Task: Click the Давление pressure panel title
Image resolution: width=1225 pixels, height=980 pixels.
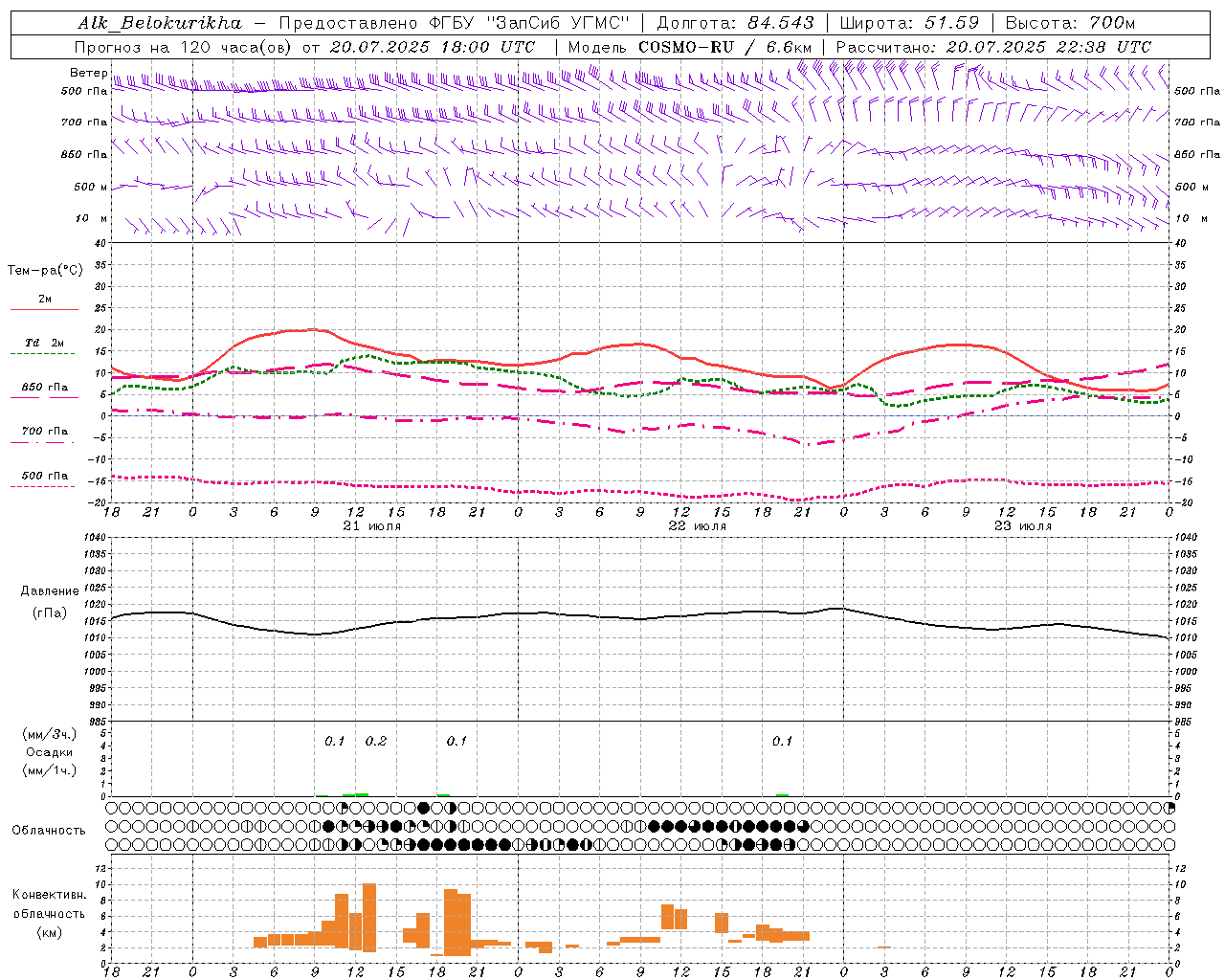Action: point(50,591)
